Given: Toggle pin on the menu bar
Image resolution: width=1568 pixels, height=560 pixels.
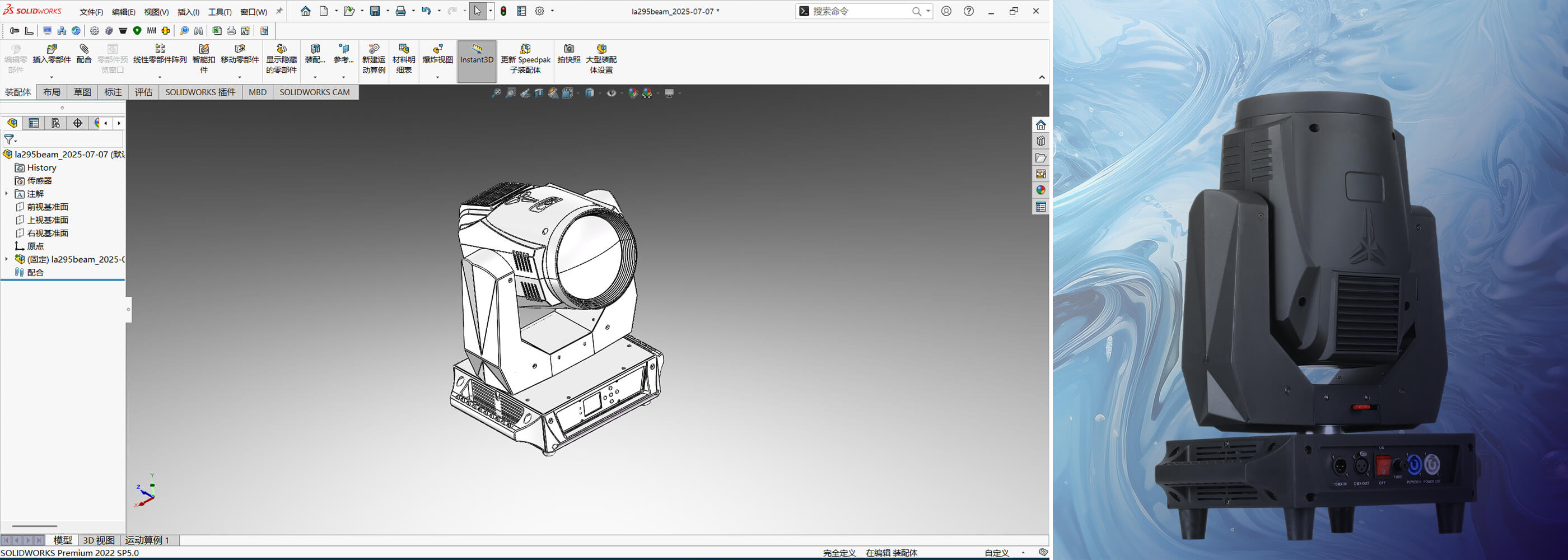Looking at the screenshot, I should (x=279, y=11).
